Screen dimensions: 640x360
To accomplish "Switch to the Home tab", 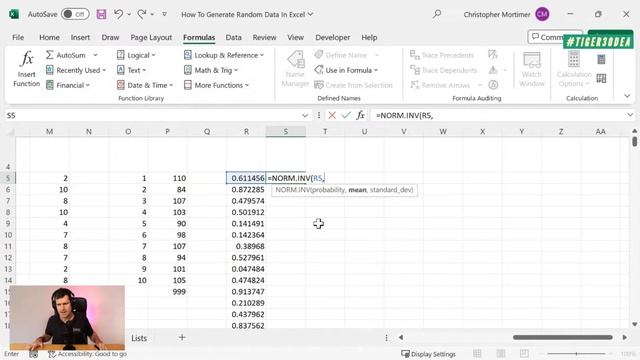I will tap(49, 37).
